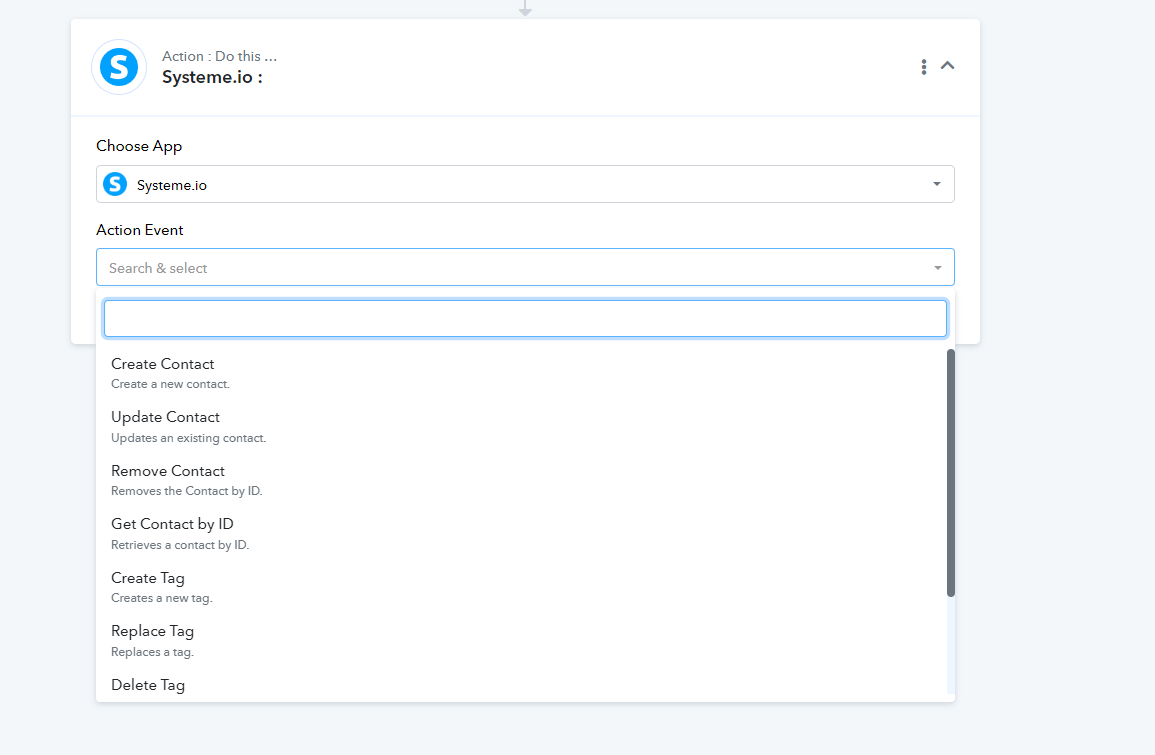Click the large Systeme.io logo in header
The image size is (1155, 755).
coord(119,67)
